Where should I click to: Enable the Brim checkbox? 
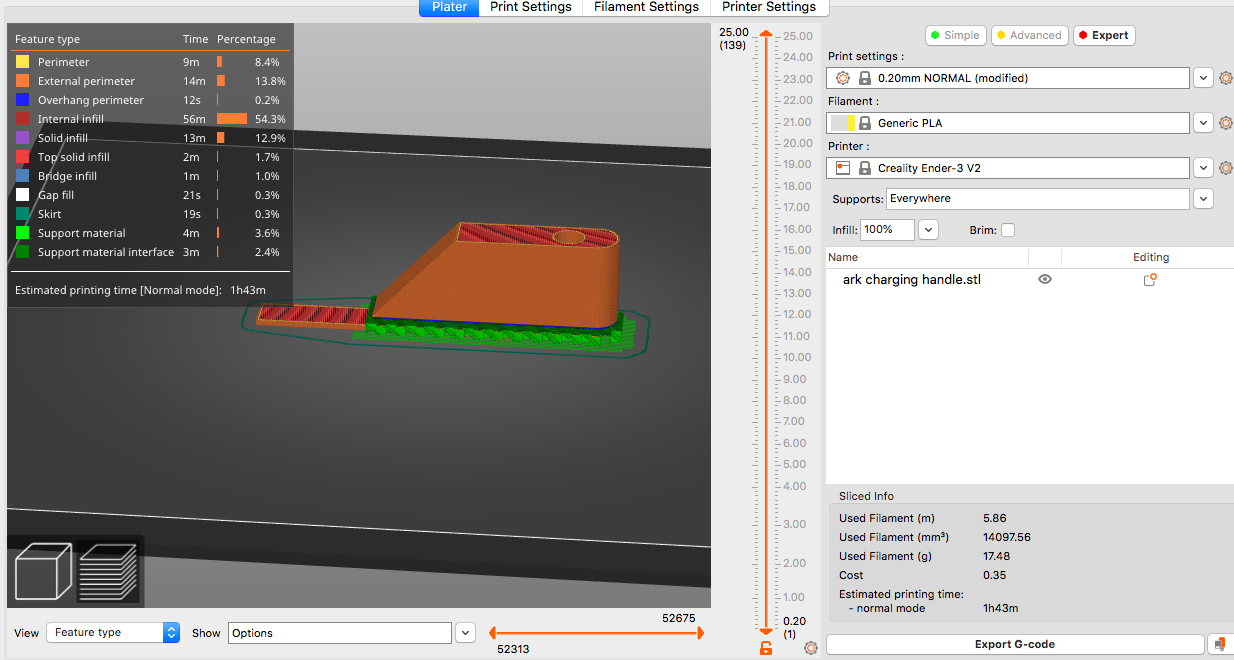[x=1008, y=229]
